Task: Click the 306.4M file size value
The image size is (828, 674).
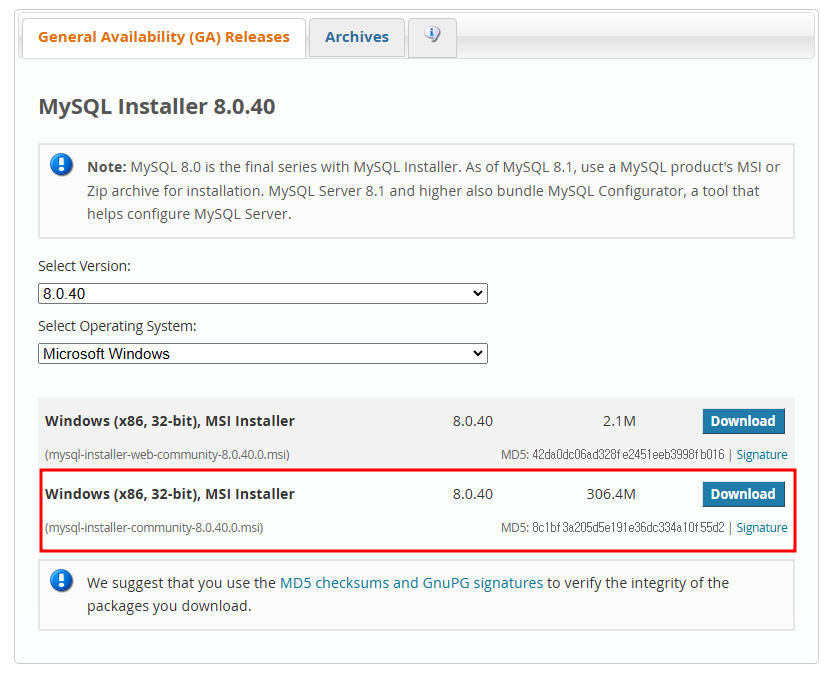Action: point(611,494)
